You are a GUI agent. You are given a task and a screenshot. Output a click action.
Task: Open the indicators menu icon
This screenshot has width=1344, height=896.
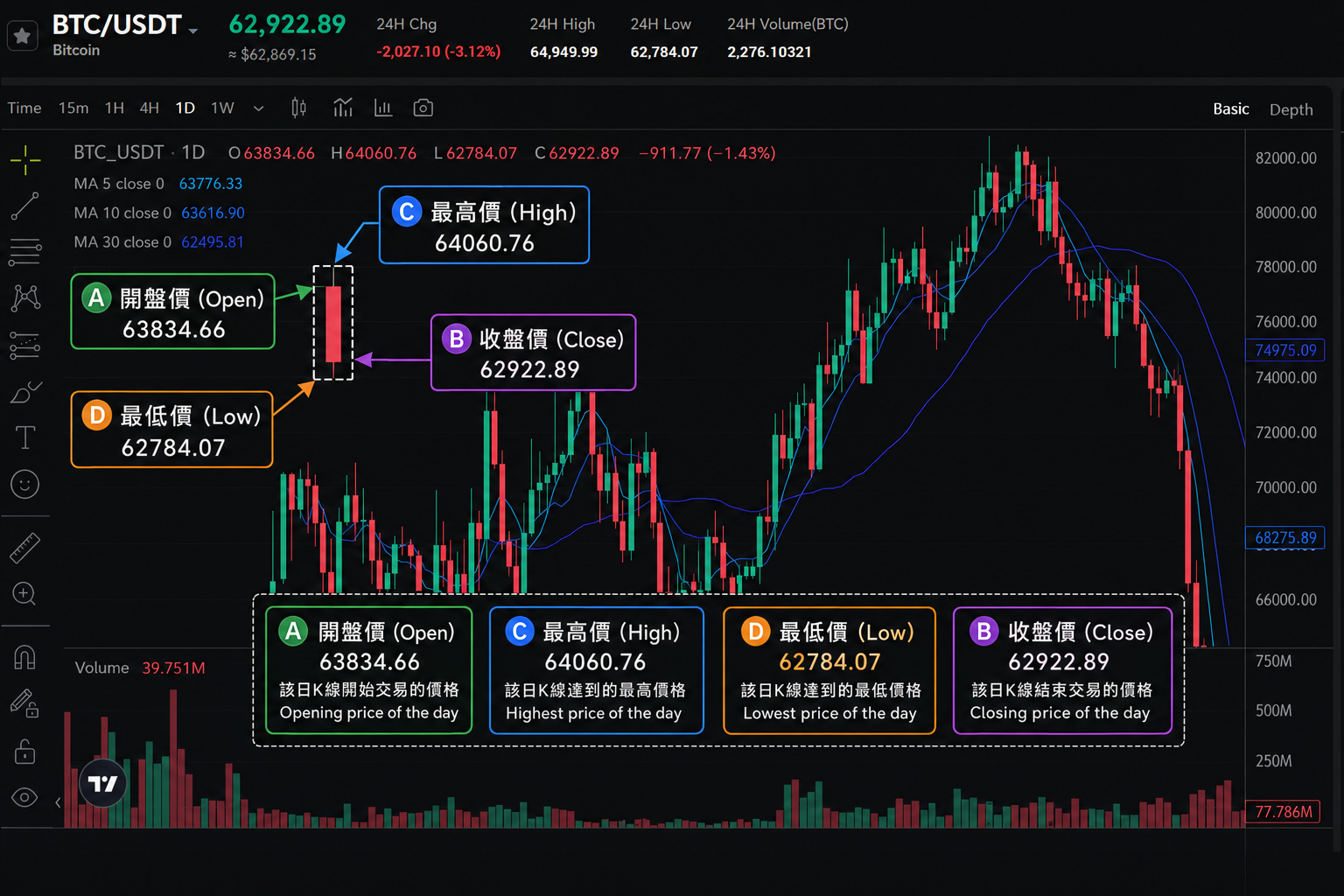(343, 108)
